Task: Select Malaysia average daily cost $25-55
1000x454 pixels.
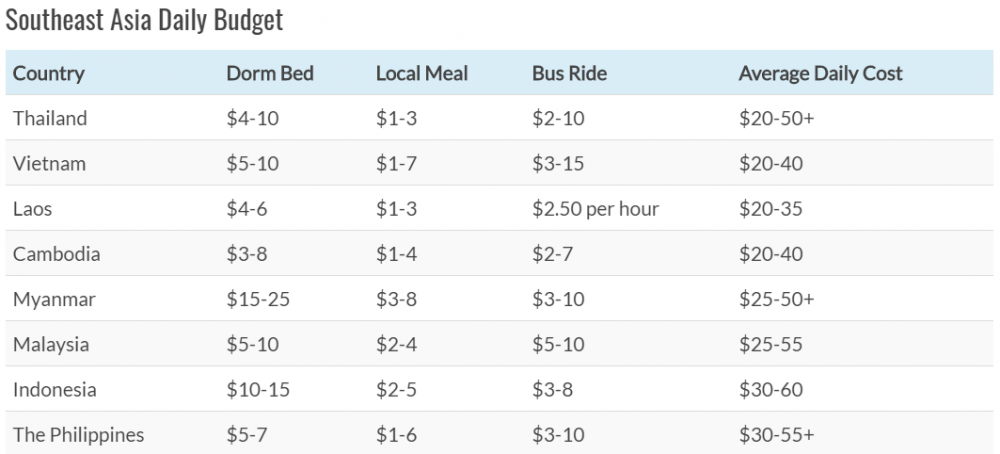Action: click(x=770, y=344)
